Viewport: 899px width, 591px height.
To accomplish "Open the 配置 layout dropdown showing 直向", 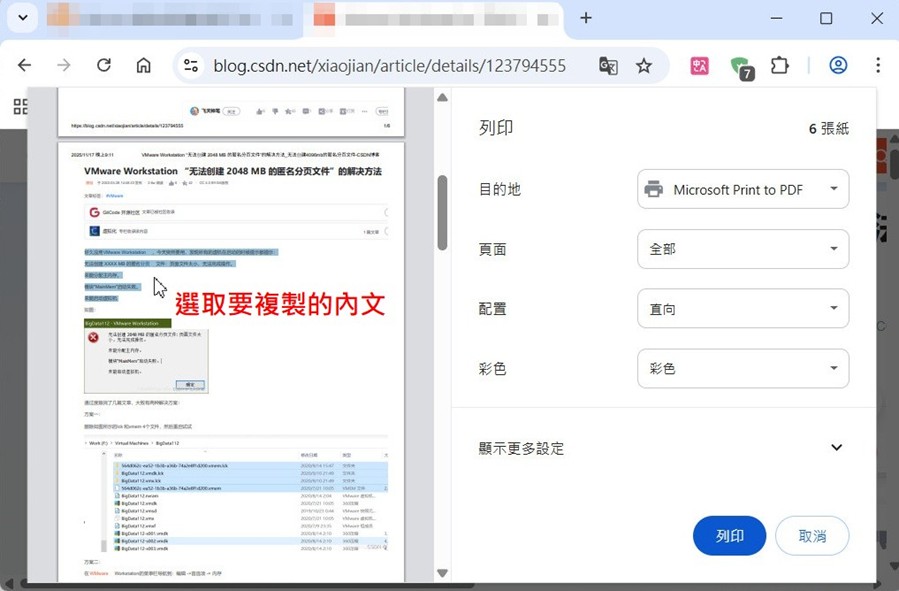I will coord(742,309).
